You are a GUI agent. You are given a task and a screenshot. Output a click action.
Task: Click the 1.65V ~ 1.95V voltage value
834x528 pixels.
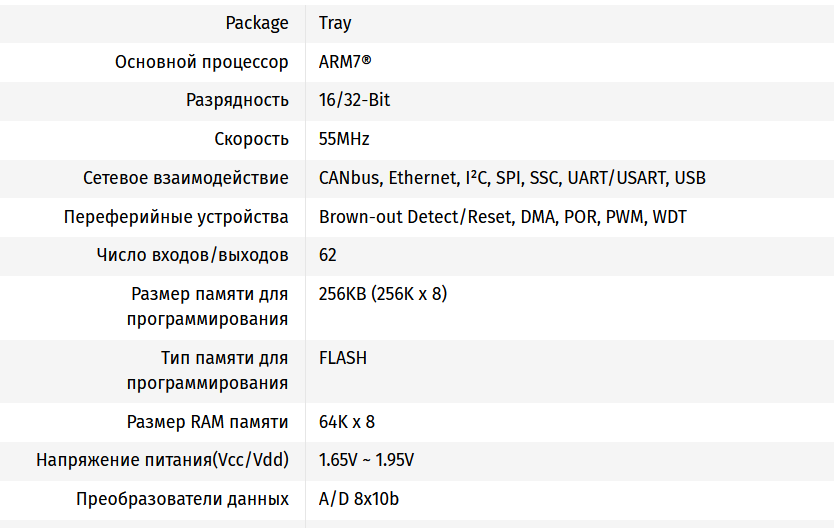(366, 460)
